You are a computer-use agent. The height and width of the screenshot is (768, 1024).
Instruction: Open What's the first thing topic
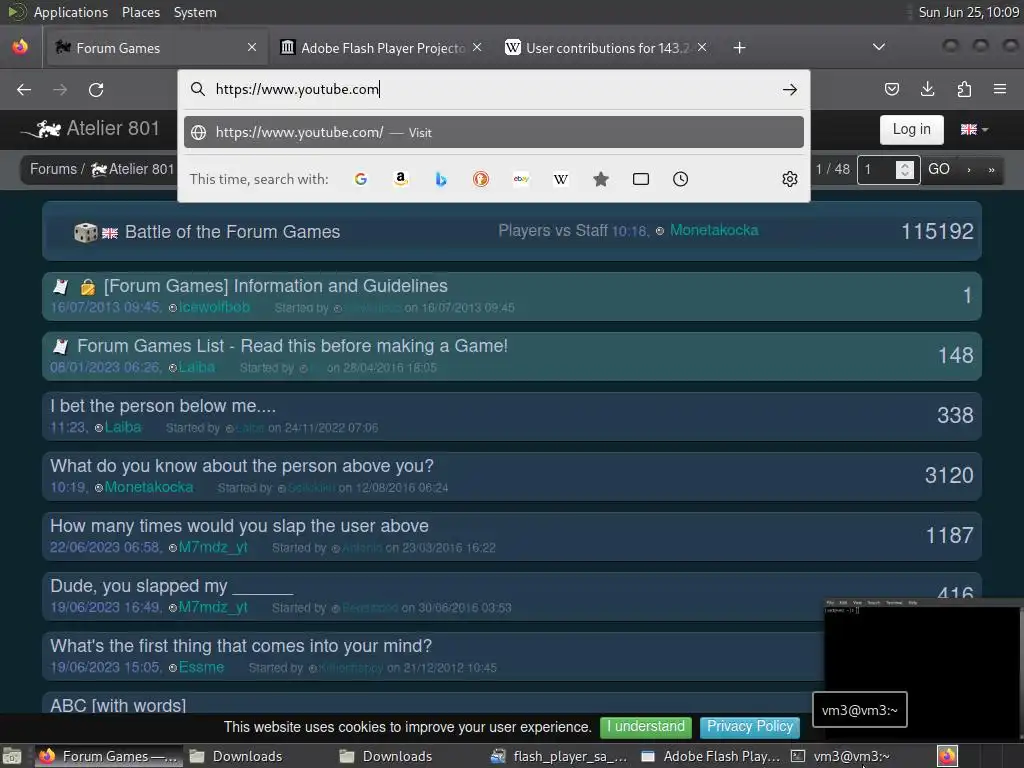(241, 647)
